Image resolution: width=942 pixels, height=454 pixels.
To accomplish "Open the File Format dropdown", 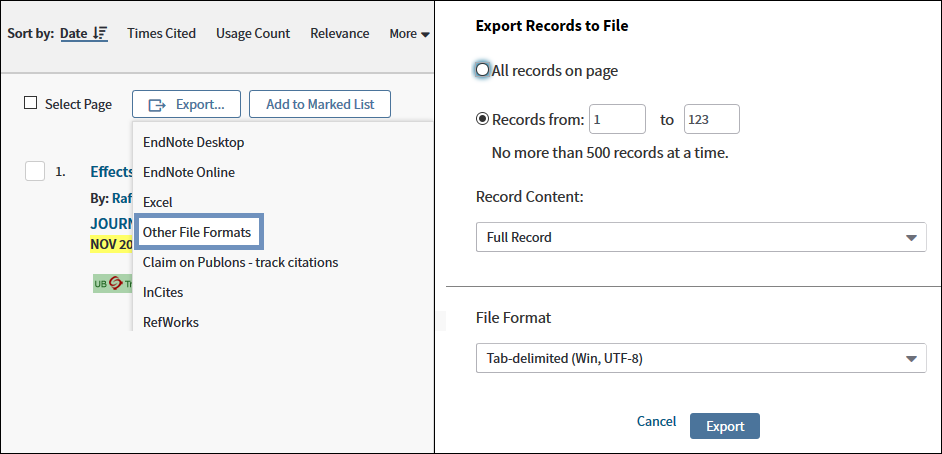I will [700, 357].
